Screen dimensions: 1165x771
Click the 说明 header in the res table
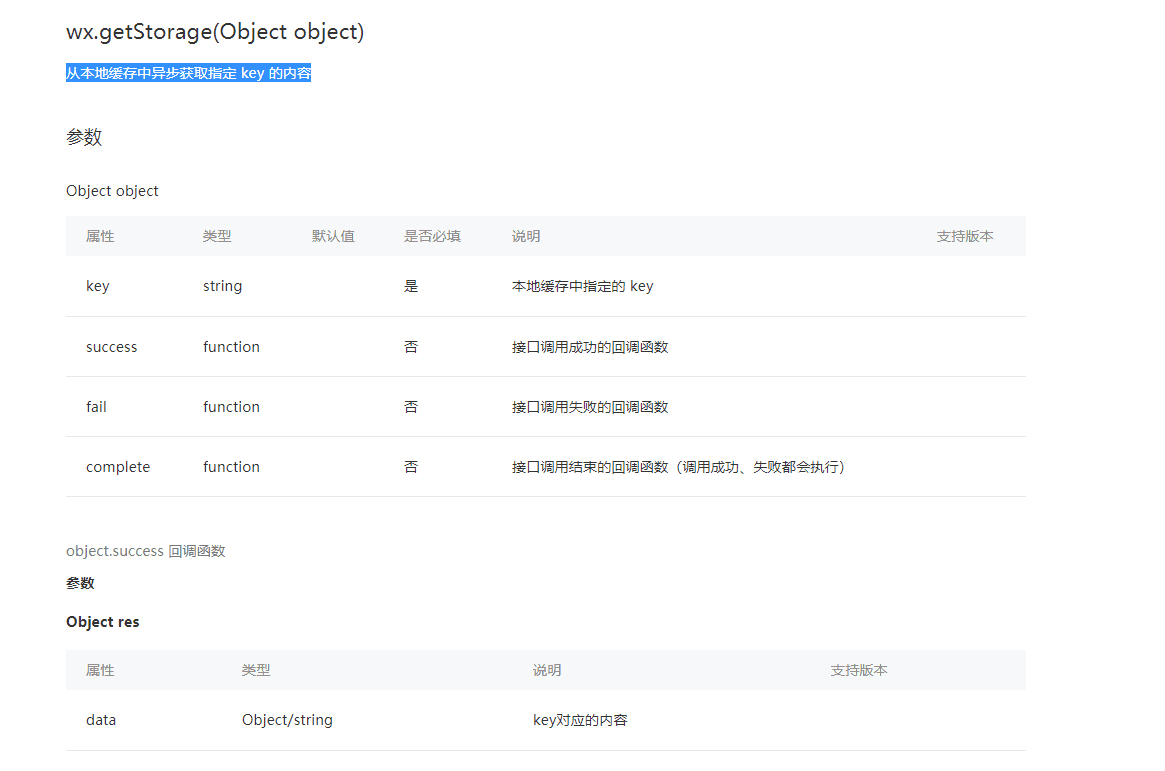[547, 670]
